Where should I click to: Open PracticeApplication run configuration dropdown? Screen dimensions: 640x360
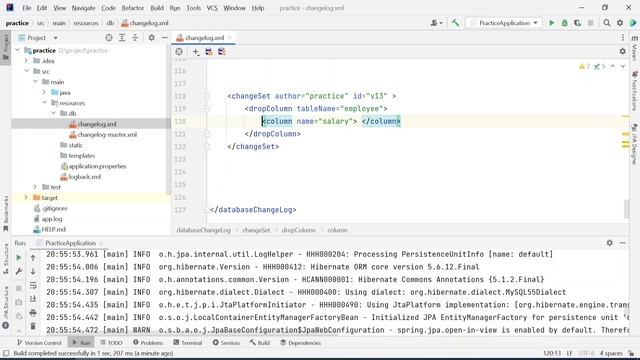click(504, 23)
